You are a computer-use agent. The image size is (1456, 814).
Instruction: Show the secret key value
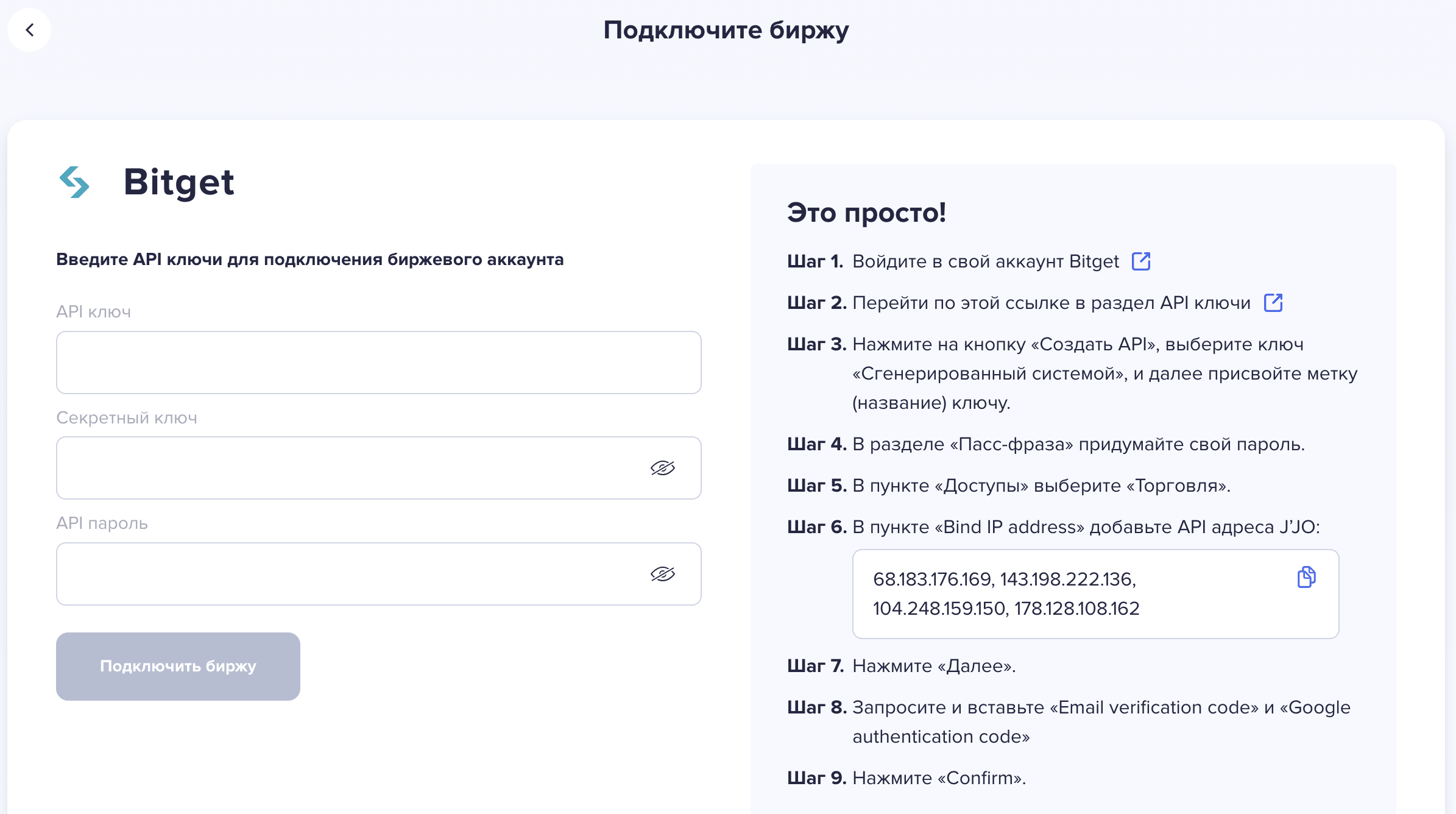tap(663, 468)
